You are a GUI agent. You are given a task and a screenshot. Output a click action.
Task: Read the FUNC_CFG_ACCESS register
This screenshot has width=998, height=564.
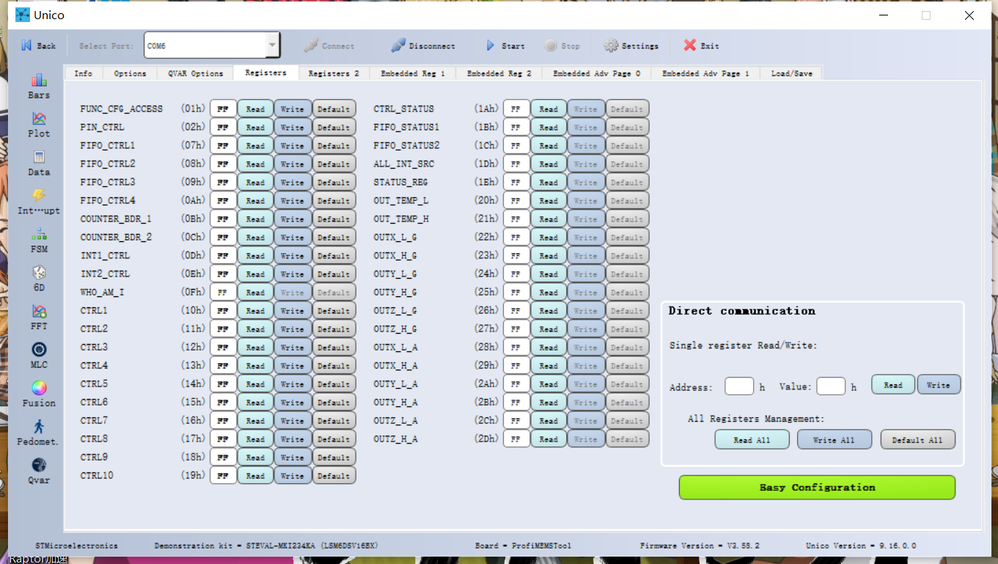[255, 109]
